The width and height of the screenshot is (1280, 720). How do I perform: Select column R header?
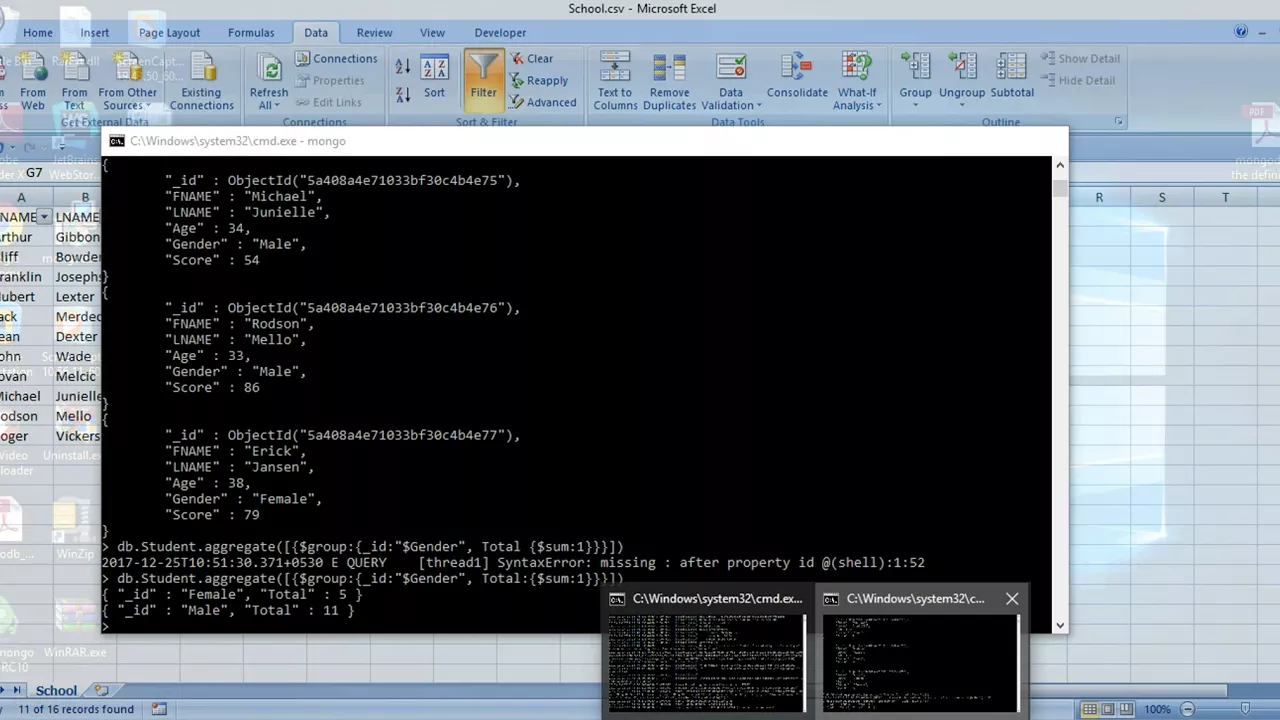click(1099, 198)
